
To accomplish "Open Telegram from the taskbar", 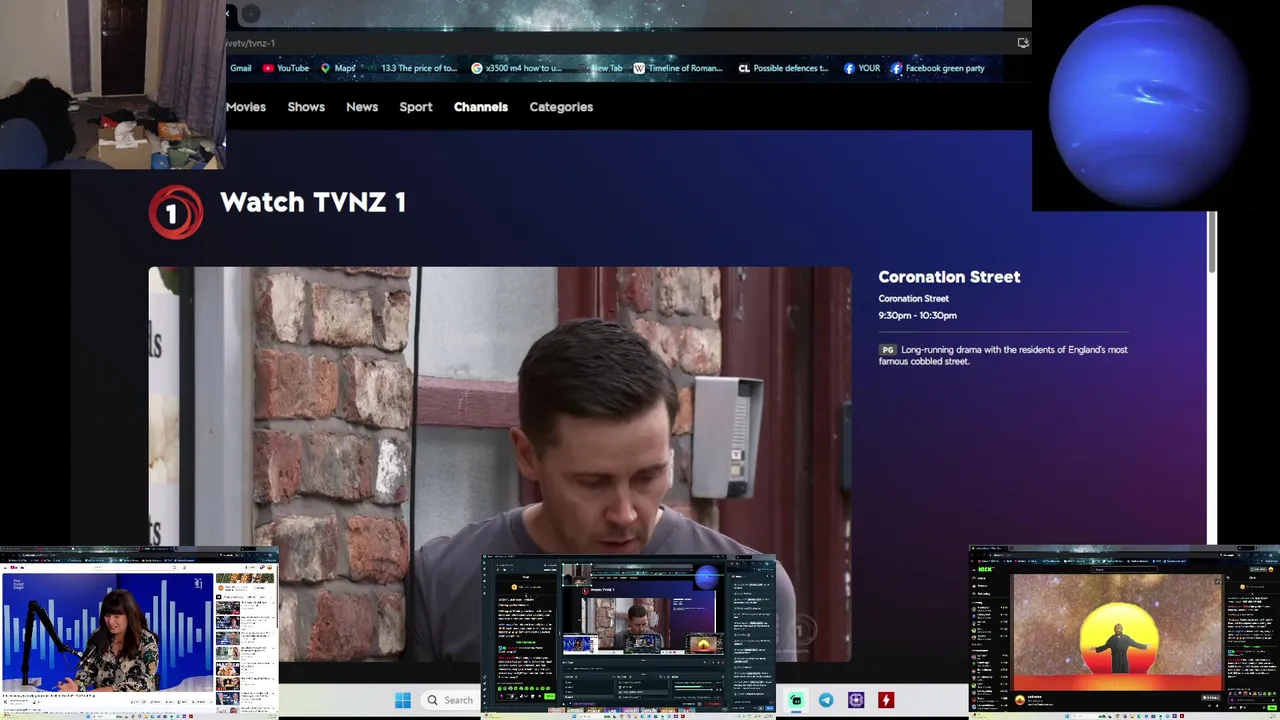I will coord(826,700).
